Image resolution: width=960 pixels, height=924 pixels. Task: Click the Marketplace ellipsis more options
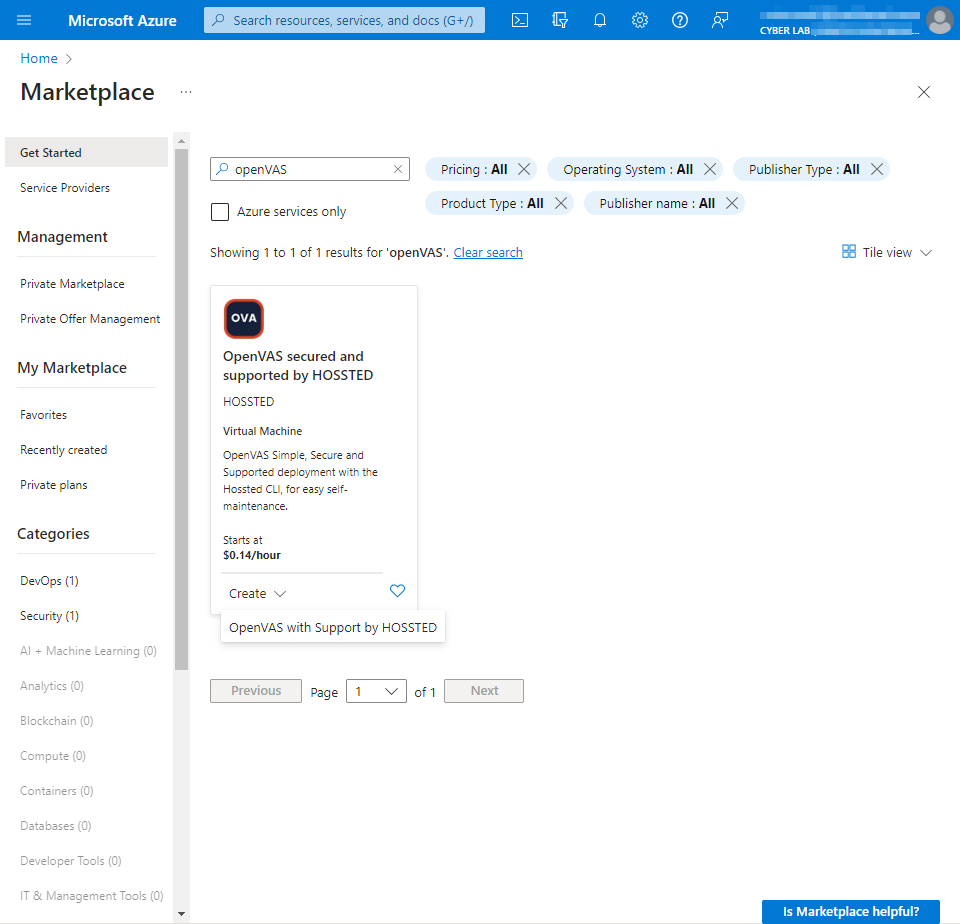(186, 92)
